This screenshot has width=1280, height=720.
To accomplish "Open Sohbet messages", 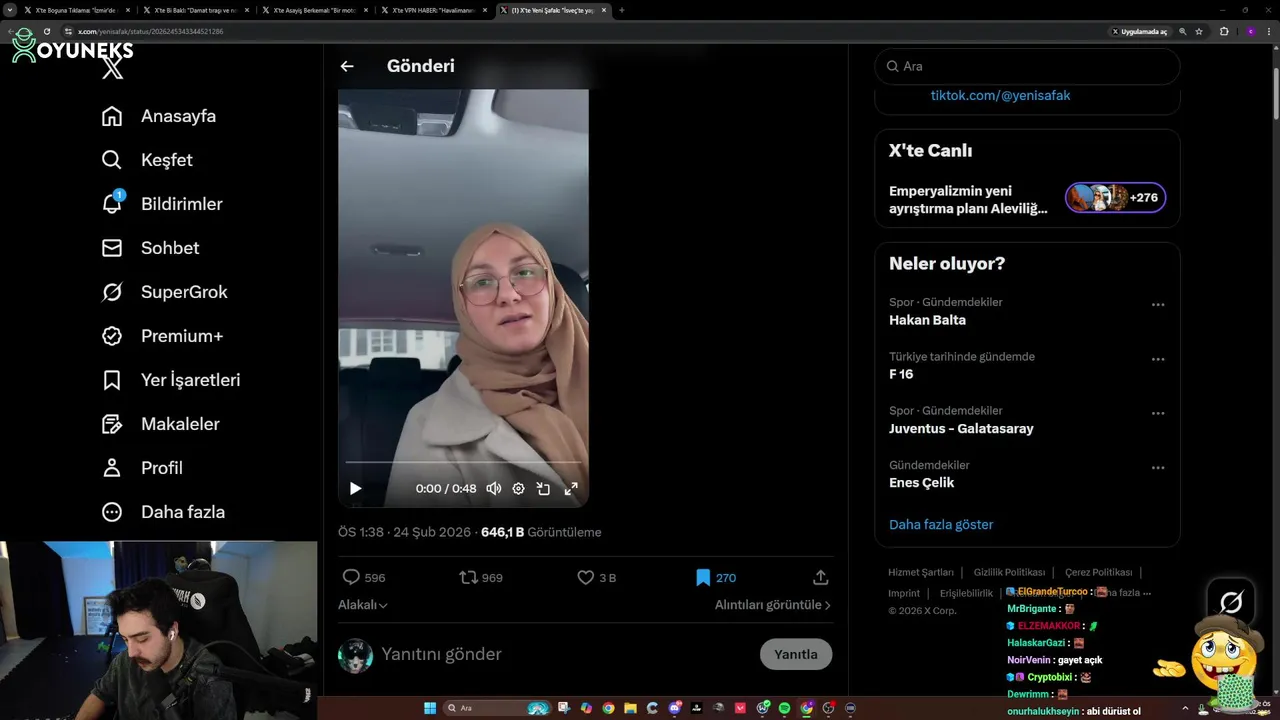I will pyautogui.click(x=151, y=248).
